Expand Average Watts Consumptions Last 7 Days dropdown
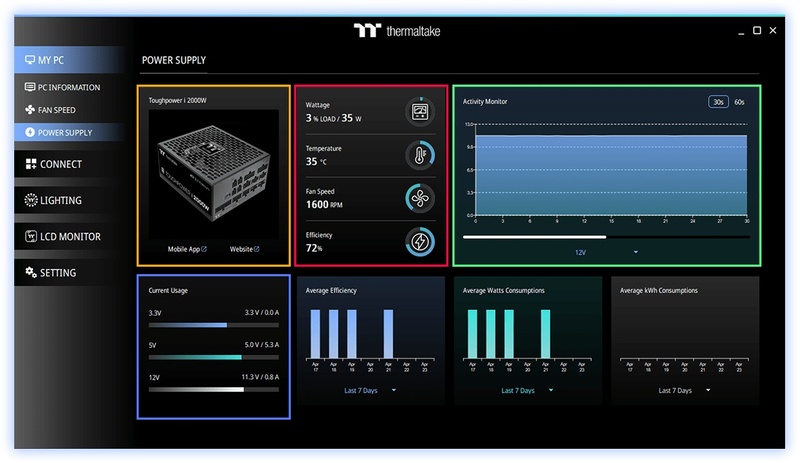The height and width of the screenshot is (463, 800). pyautogui.click(x=551, y=390)
